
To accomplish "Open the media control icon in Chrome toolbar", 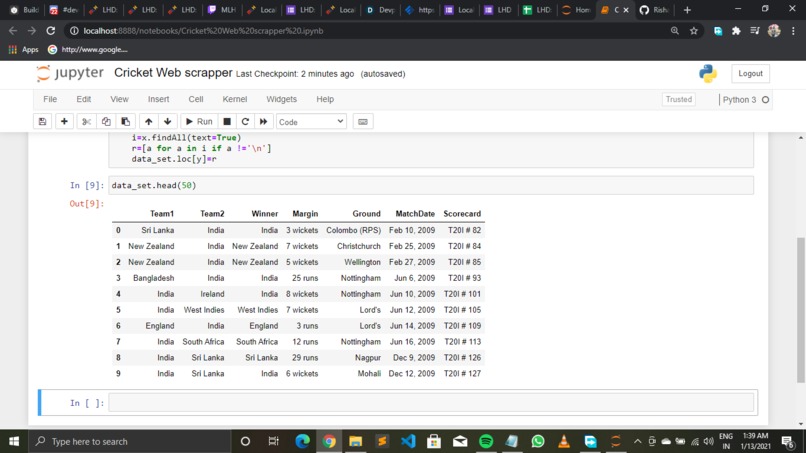I will point(755,31).
